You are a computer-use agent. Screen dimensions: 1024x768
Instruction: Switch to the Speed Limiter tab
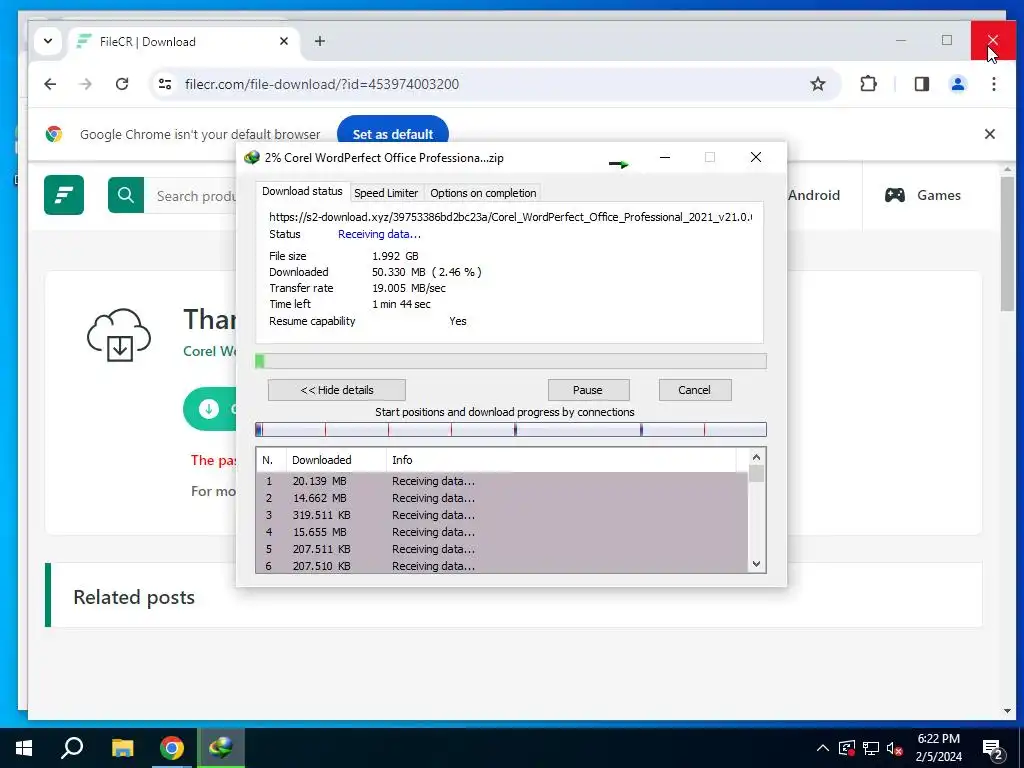click(385, 193)
